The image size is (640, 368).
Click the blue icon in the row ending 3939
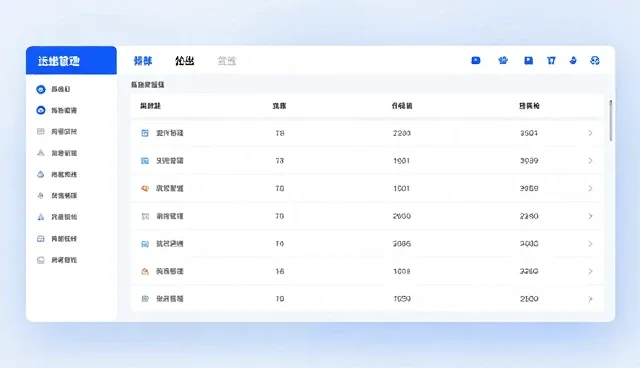pyautogui.click(x=145, y=161)
